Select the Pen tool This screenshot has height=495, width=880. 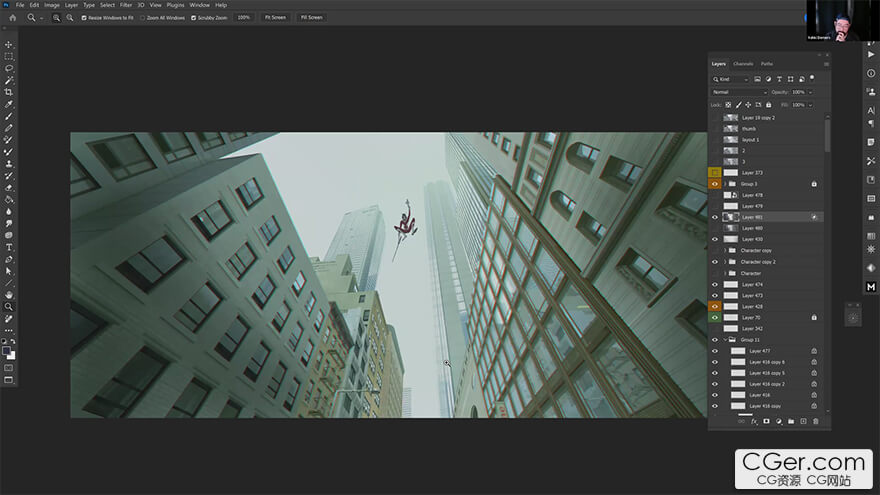click(x=8, y=259)
